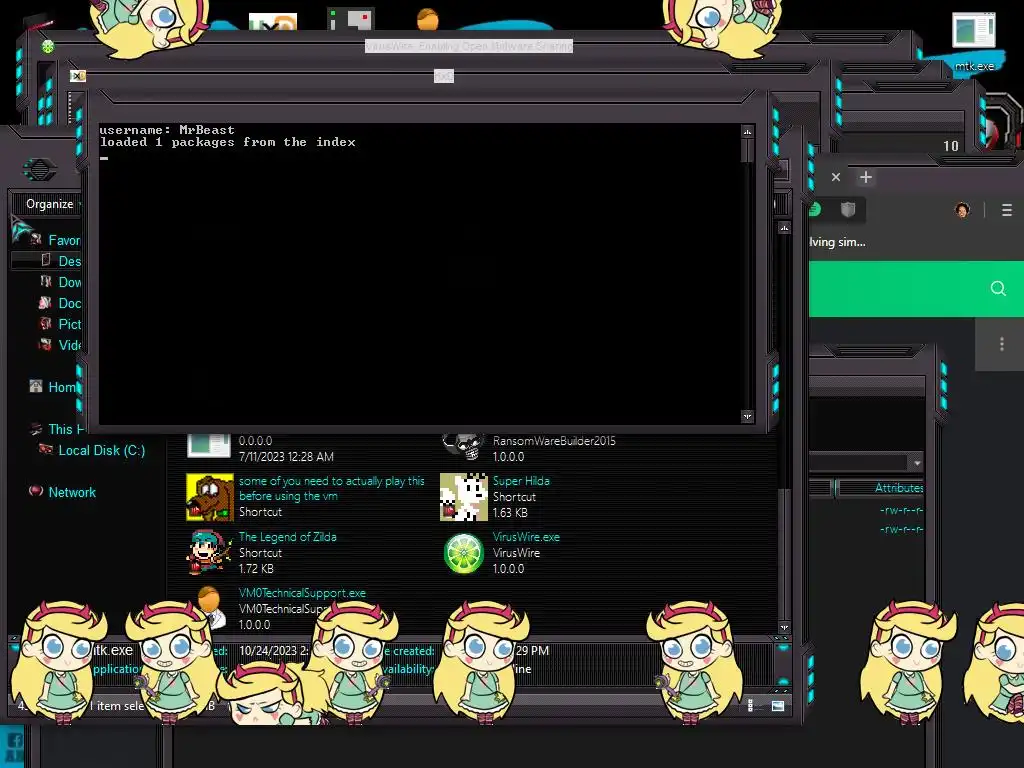Click the console scrollbar up arrow
Screen dimensions: 1024x768
tap(747, 131)
